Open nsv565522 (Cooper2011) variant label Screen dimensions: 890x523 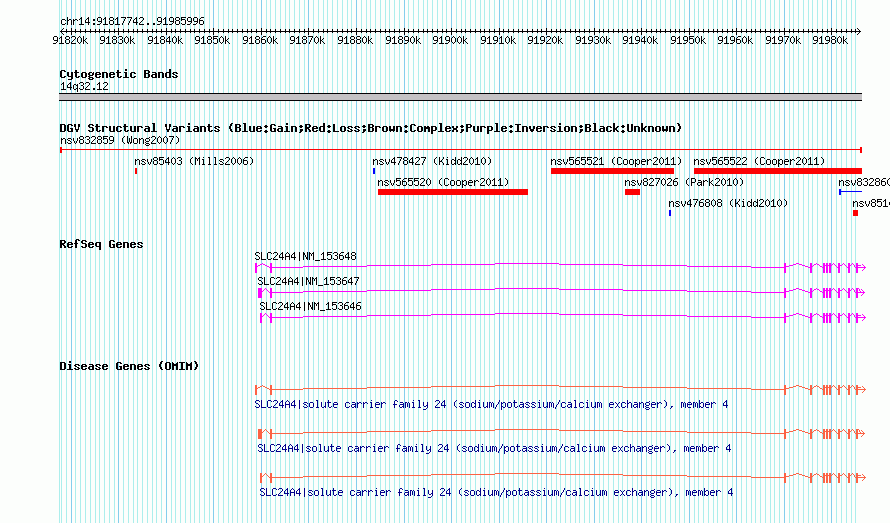point(759,161)
